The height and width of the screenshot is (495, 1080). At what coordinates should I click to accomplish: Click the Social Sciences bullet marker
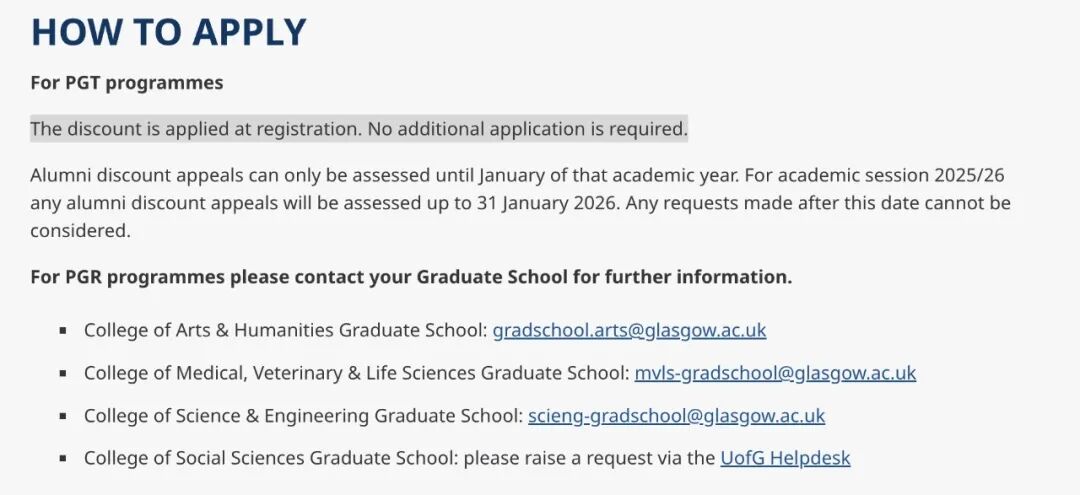[63, 459]
